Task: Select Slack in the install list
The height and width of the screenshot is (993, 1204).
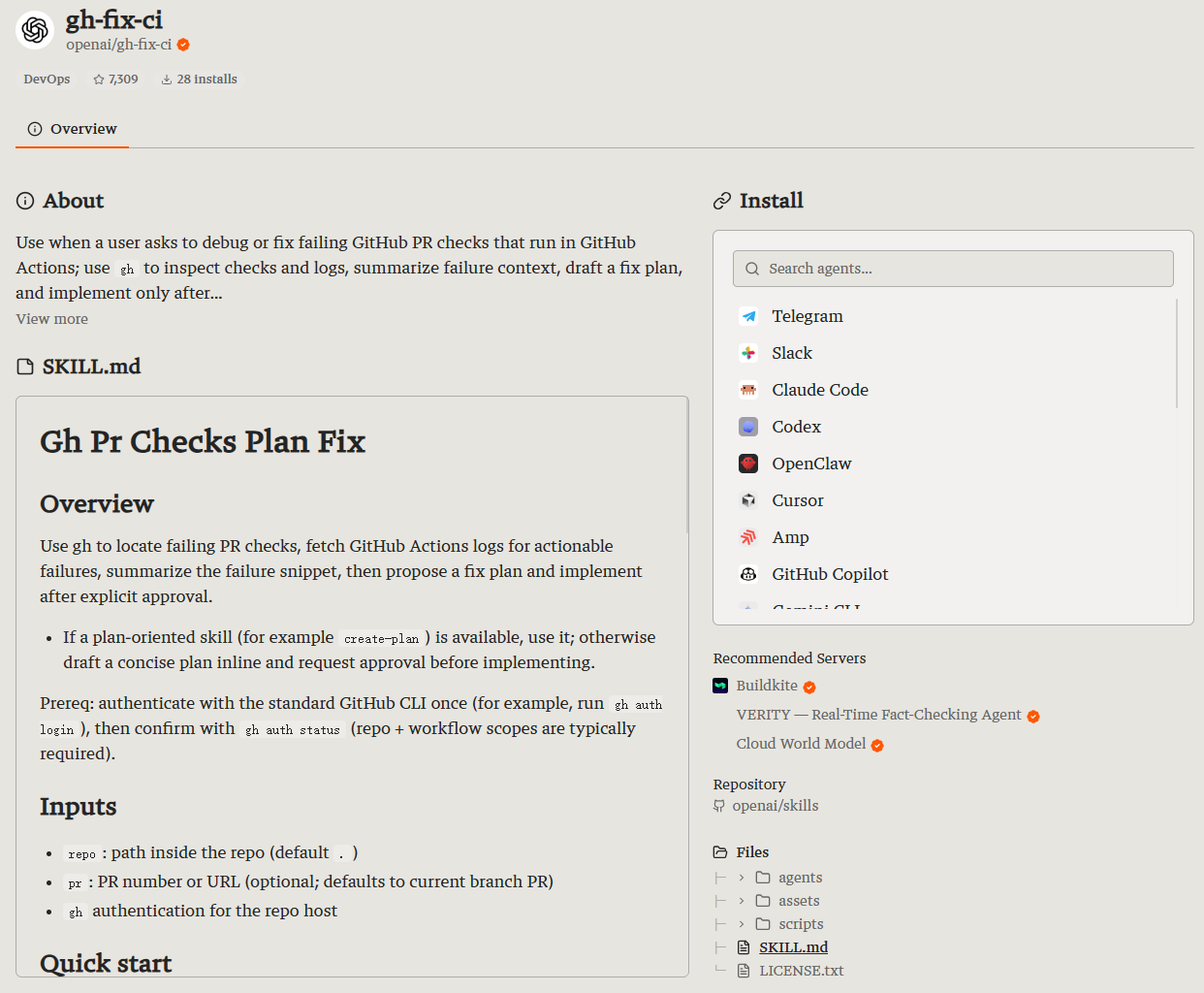Action: pyautogui.click(x=954, y=353)
